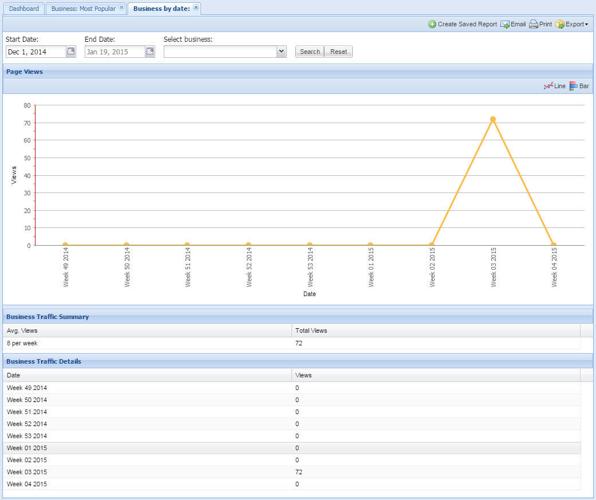Click the Select business combo box field
This screenshot has width=596, height=500.
point(220,52)
